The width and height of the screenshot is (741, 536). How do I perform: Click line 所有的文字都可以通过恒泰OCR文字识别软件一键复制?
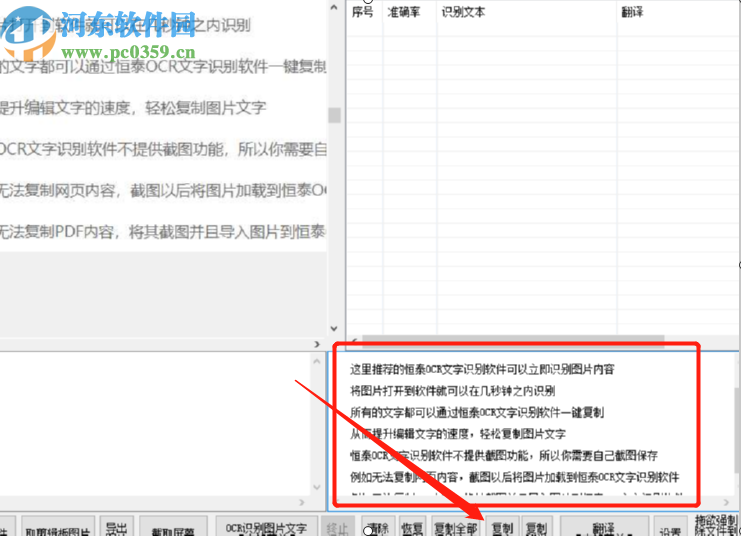[x=477, y=412]
